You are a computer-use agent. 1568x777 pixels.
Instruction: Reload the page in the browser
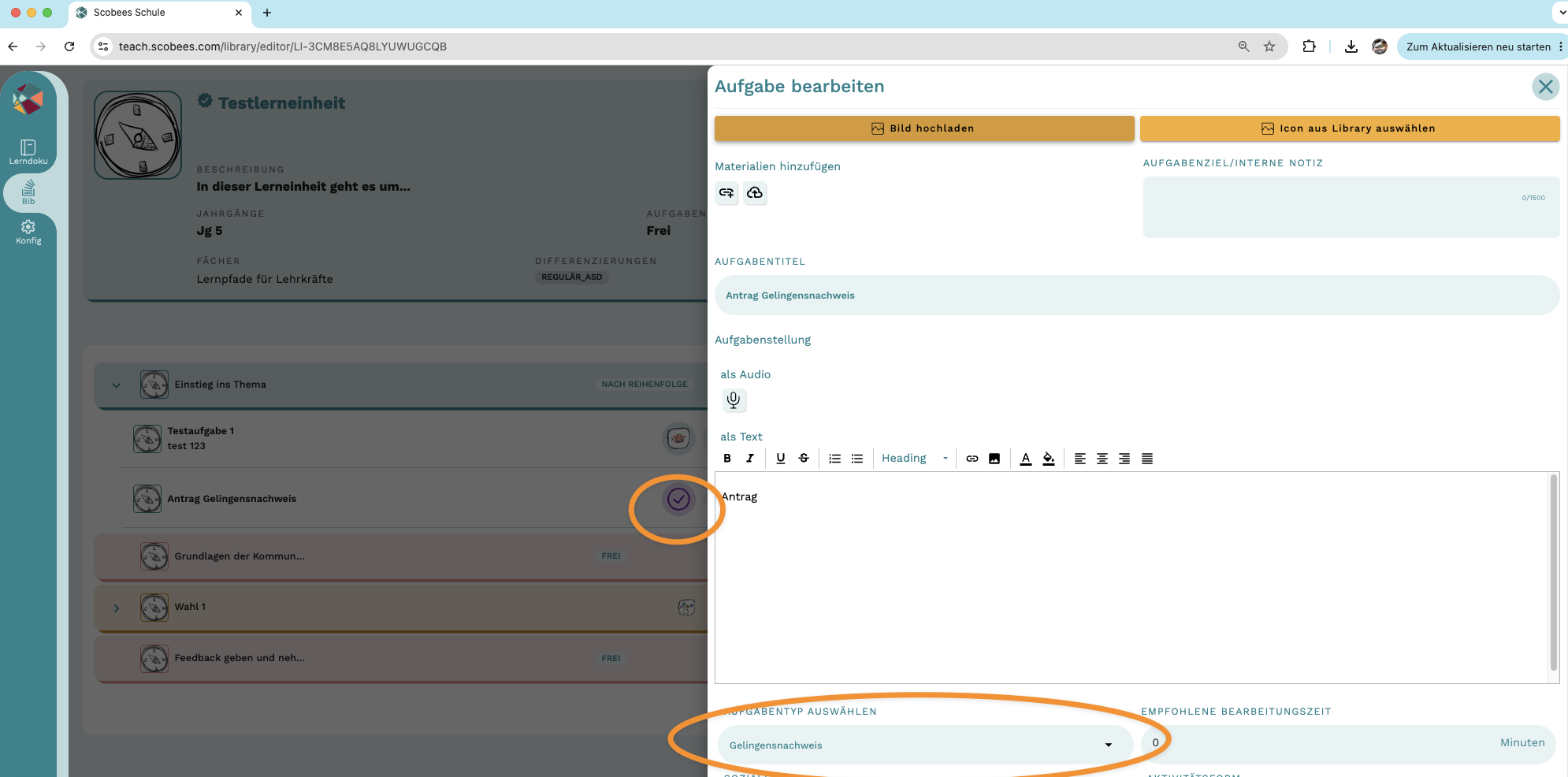point(69,46)
